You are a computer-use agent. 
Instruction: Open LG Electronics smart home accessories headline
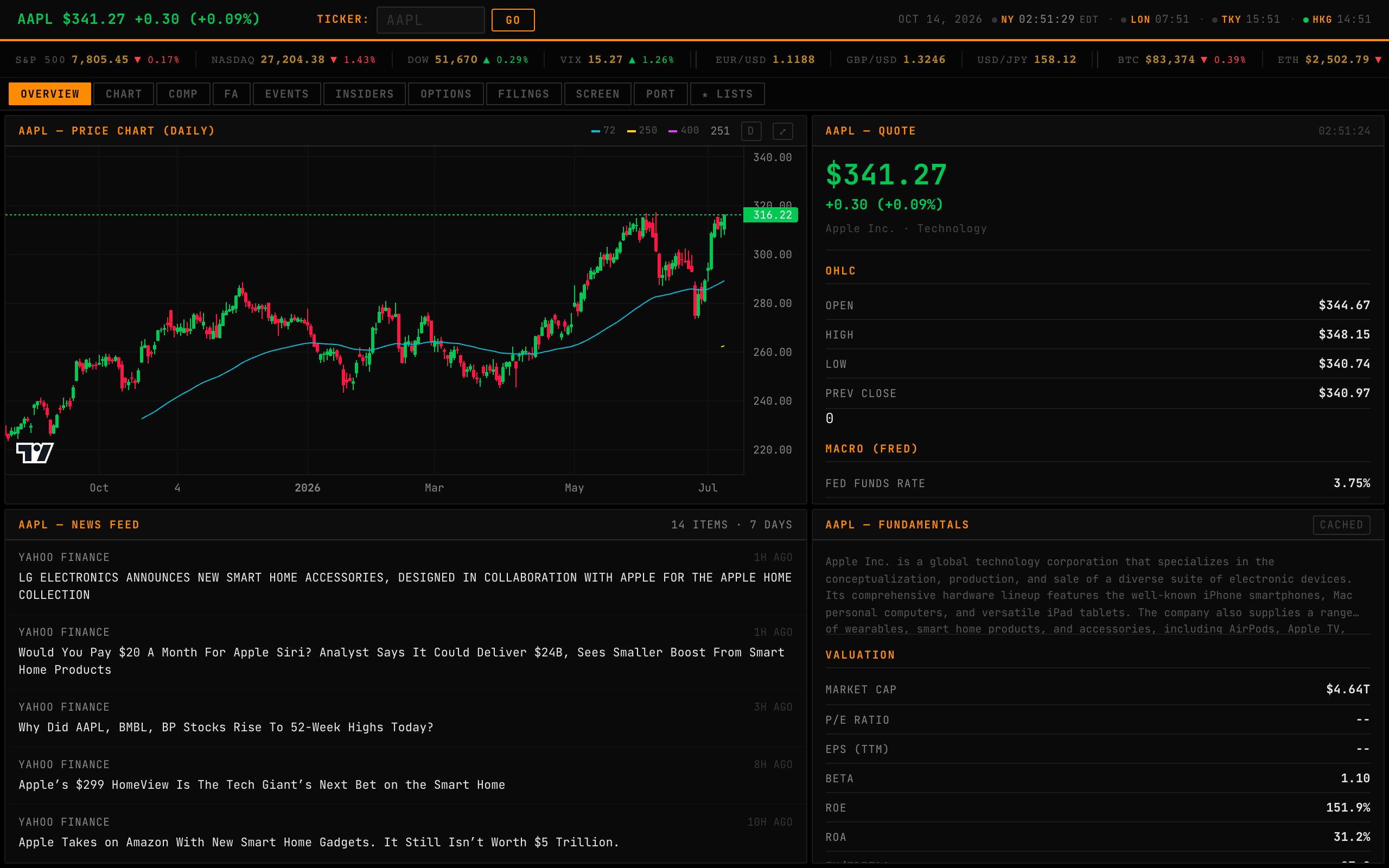[405, 586]
